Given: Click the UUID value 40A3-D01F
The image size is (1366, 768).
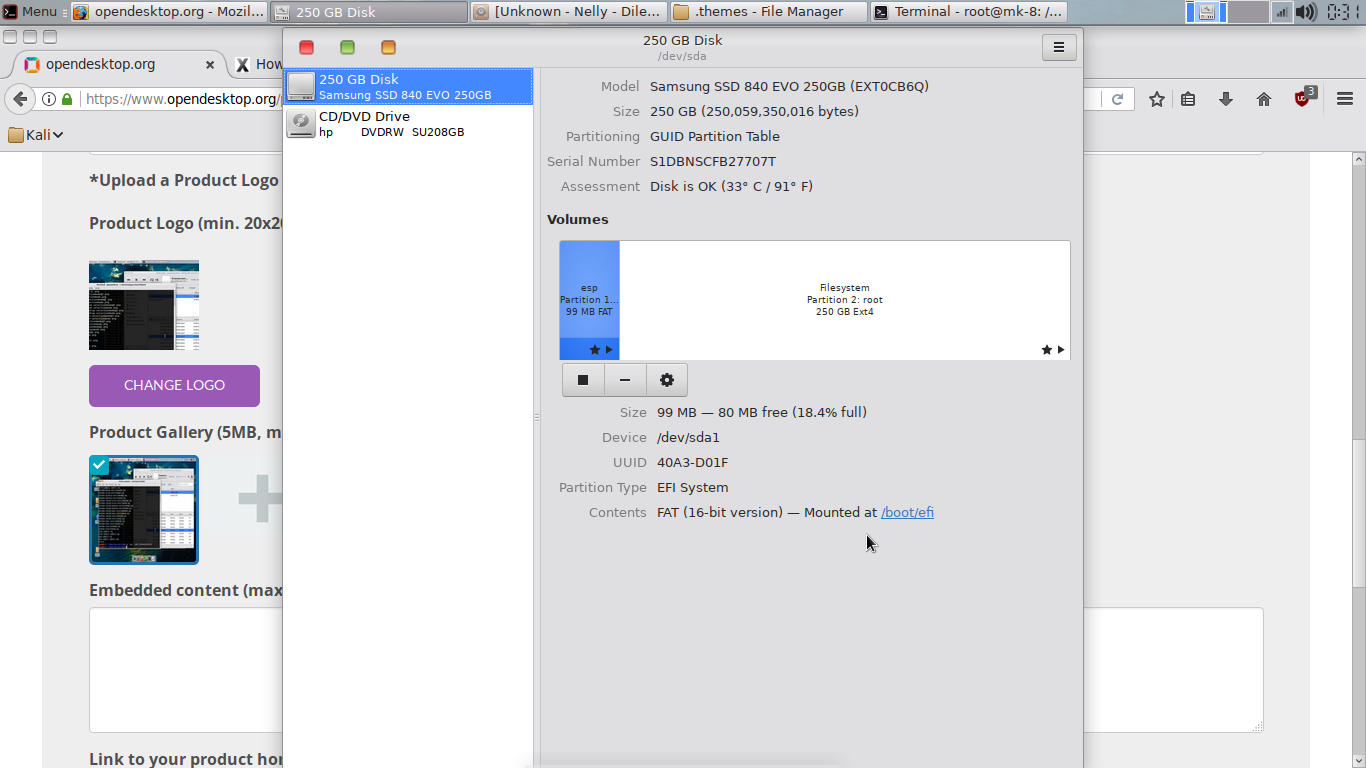Looking at the screenshot, I should 692,462.
